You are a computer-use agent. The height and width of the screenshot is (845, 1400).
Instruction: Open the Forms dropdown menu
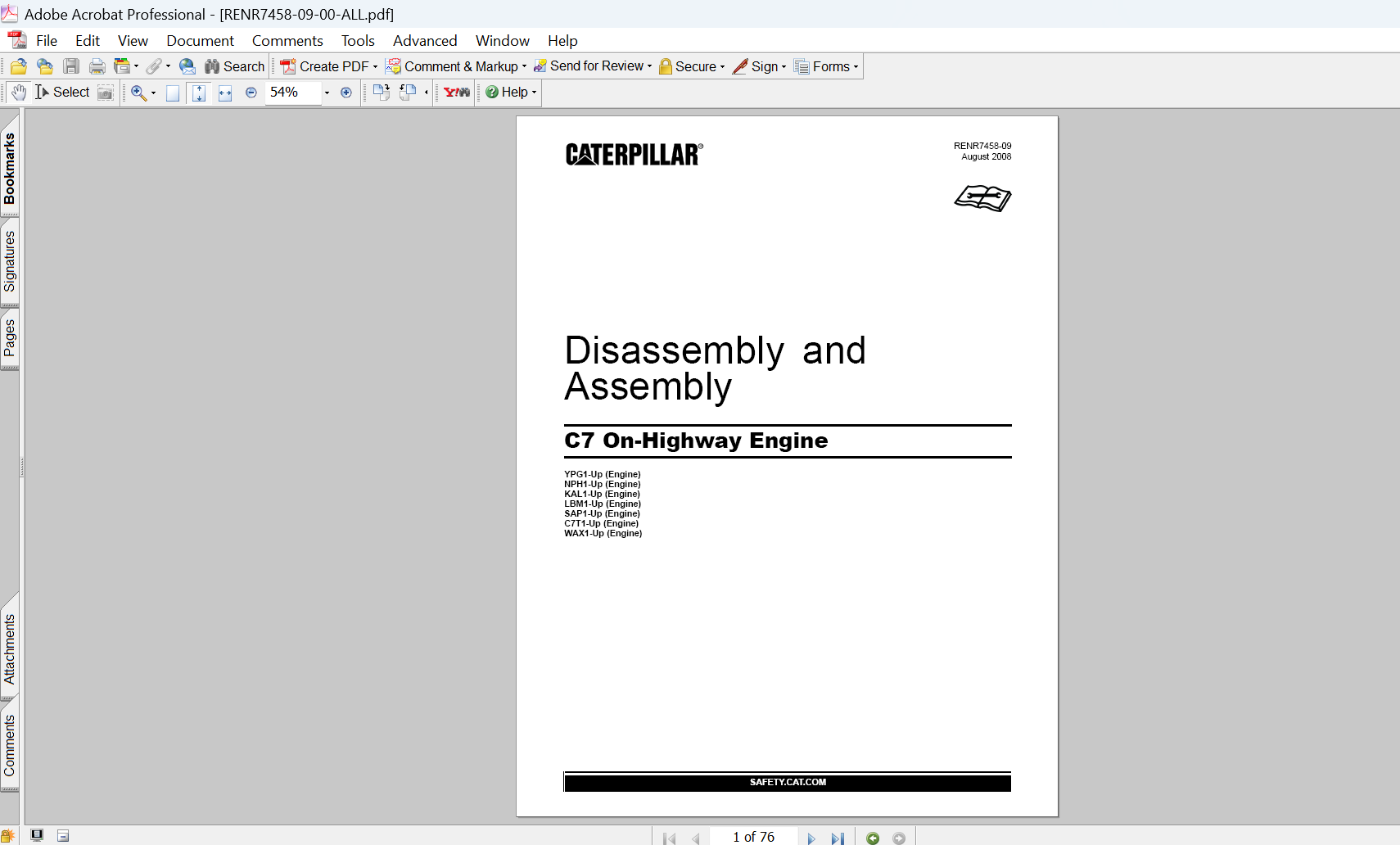[827, 66]
